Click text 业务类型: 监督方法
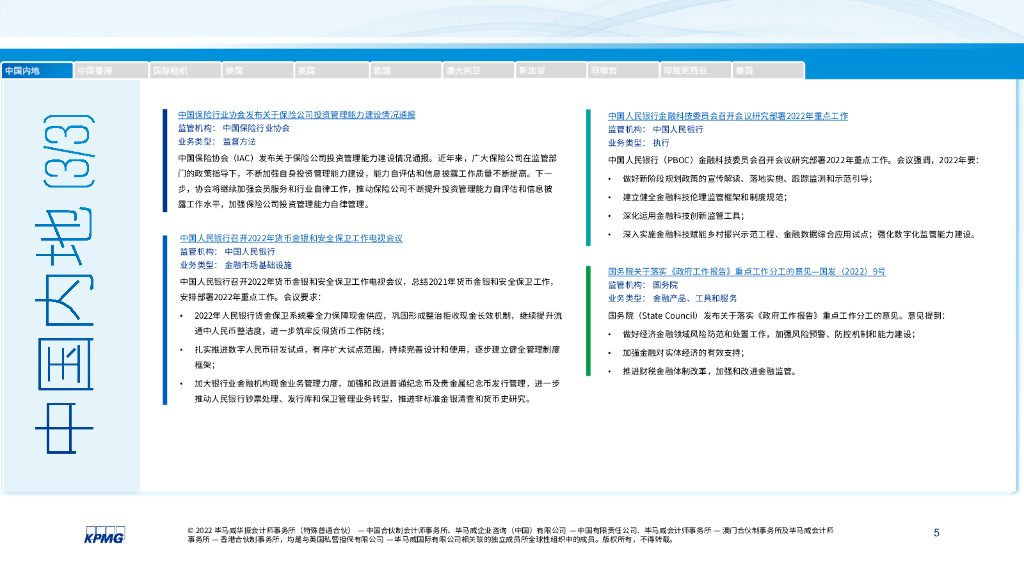This screenshot has height=576, width=1024. coord(217,142)
